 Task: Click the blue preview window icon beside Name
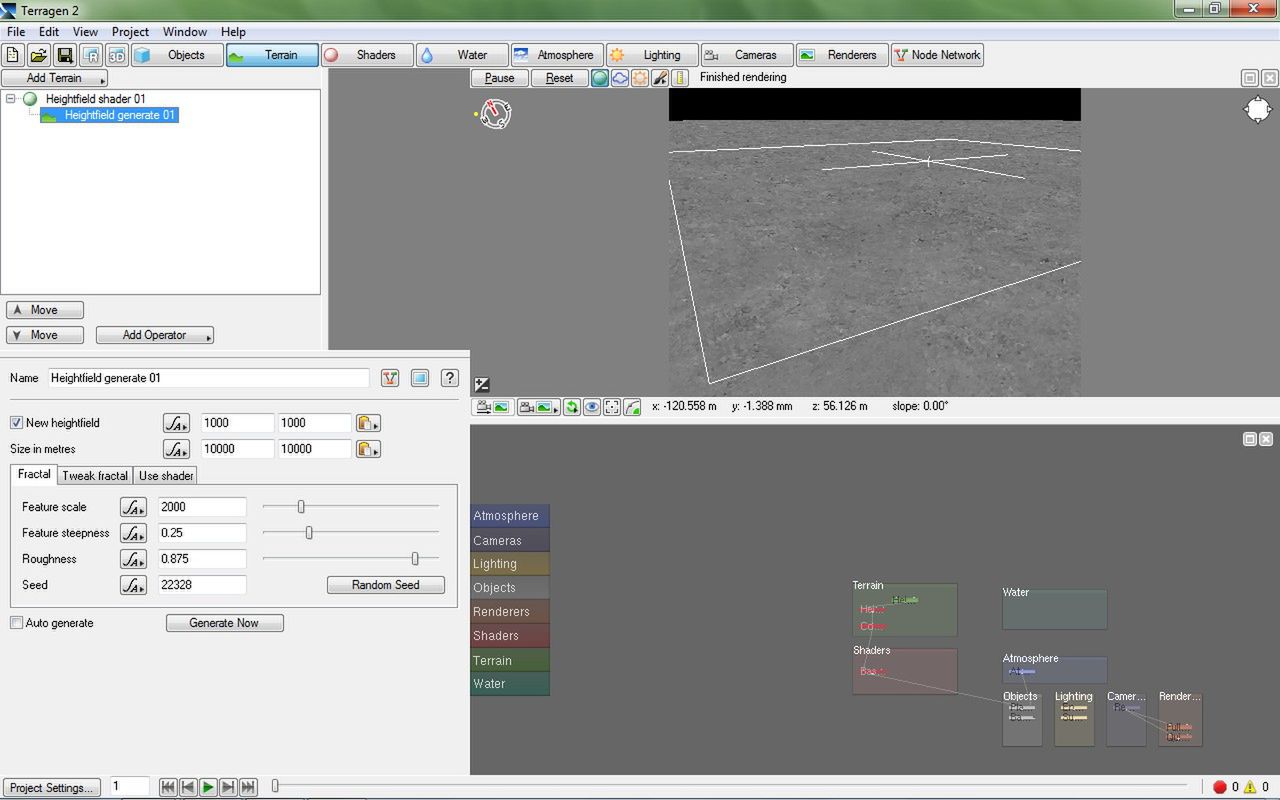[x=420, y=378]
